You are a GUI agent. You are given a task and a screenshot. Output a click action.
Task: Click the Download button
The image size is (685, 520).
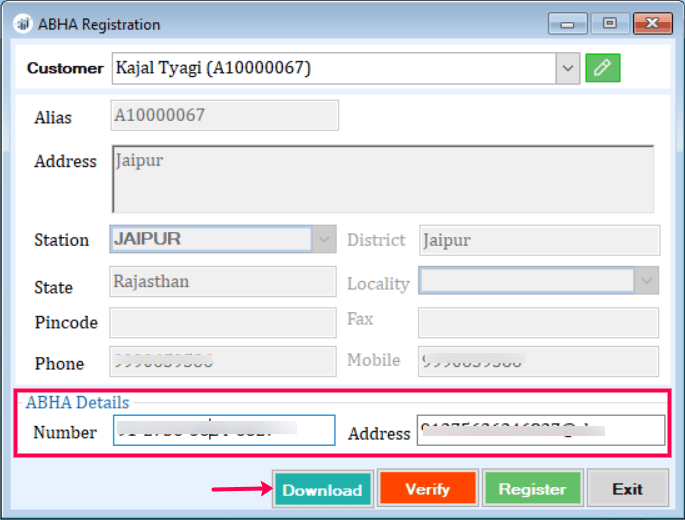[x=322, y=489]
